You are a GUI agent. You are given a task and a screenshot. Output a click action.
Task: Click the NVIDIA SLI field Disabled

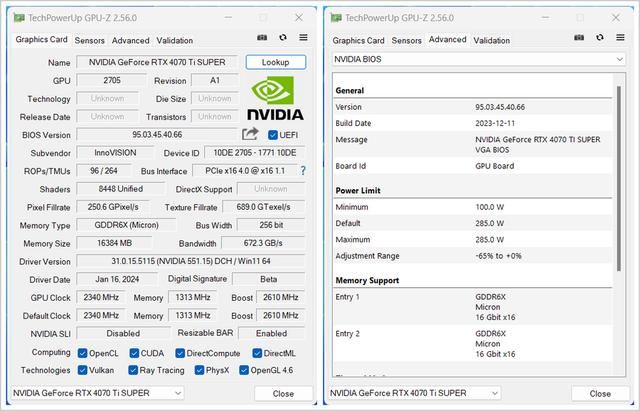pos(123,333)
